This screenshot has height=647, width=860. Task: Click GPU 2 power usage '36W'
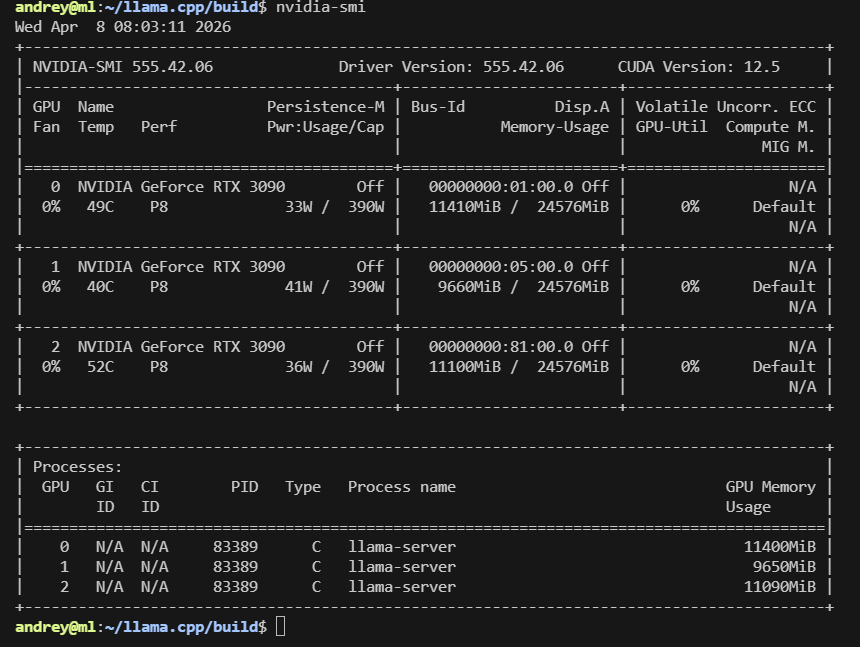coord(298,367)
